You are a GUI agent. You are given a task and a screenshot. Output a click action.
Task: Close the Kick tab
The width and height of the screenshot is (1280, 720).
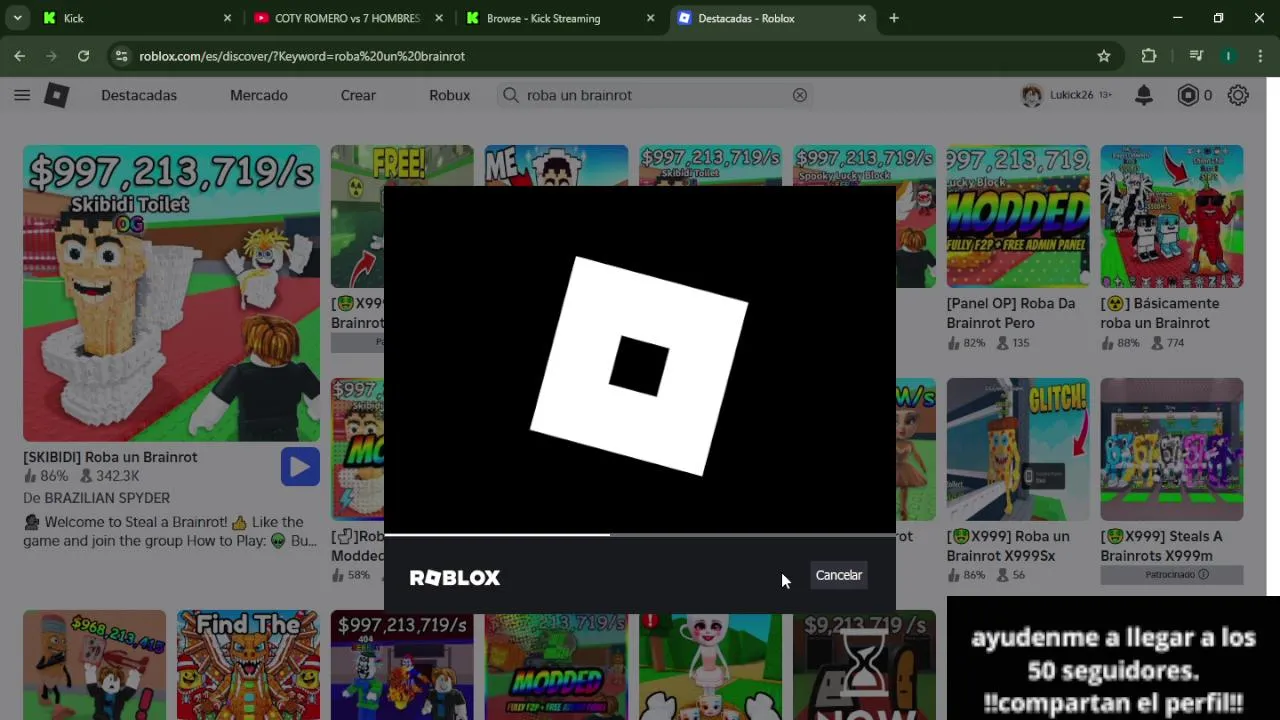pyautogui.click(x=227, y=18)
